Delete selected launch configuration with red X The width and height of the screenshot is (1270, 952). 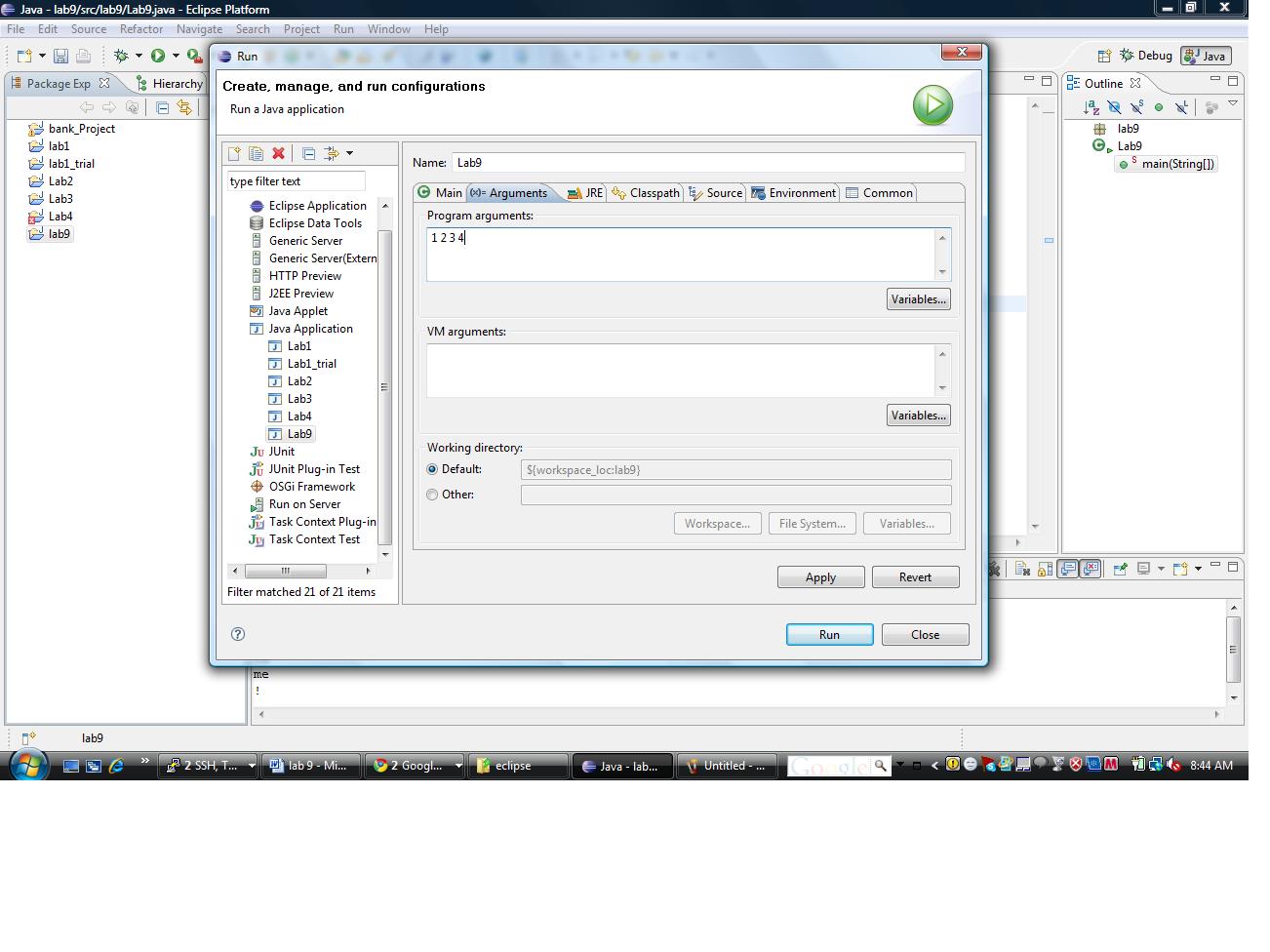[278, 154]
